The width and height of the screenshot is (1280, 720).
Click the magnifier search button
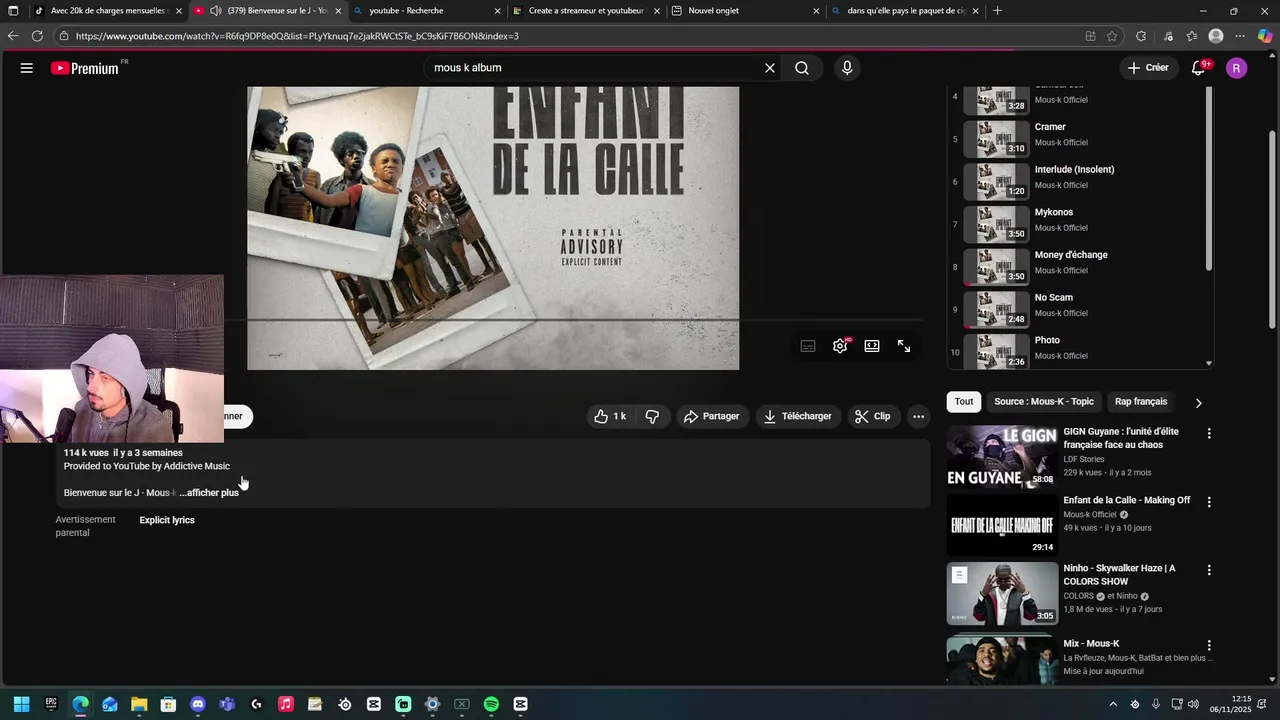(802, 68)
